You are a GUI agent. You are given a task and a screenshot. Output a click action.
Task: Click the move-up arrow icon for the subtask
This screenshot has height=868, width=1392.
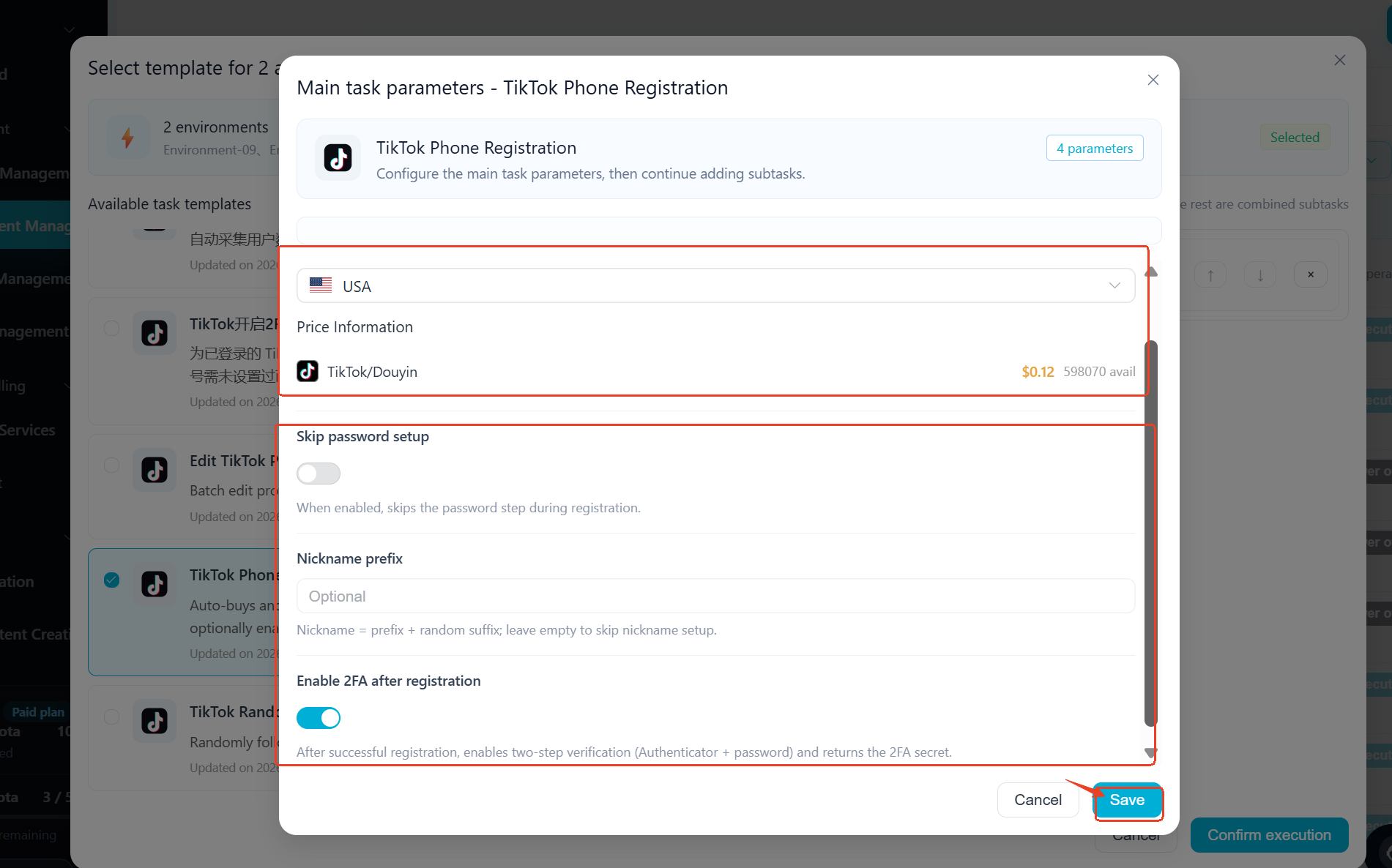pos(1210,275)
